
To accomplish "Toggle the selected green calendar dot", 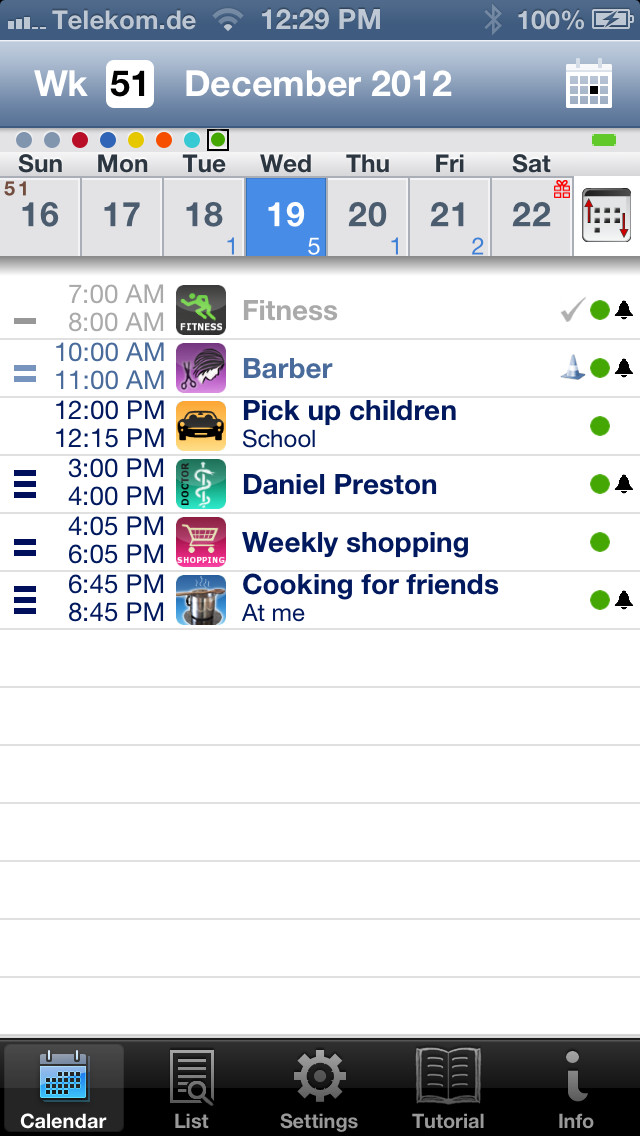I will [x=217, y=139].
